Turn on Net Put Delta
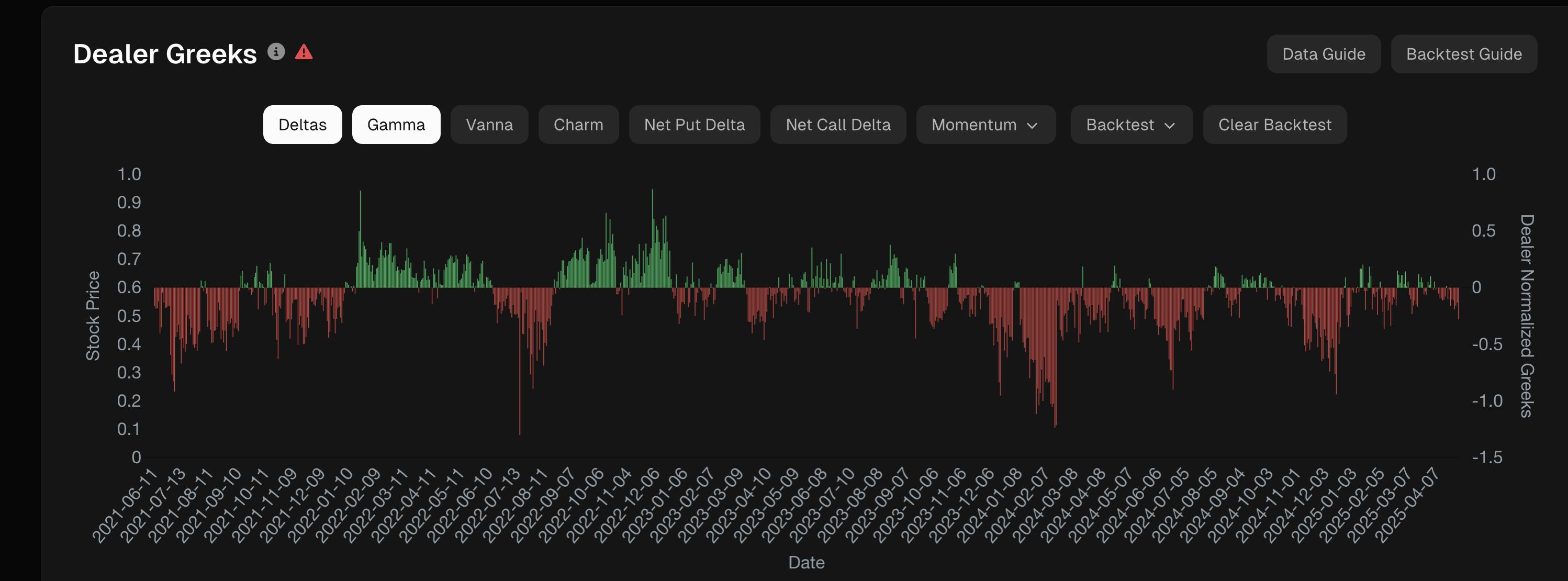Image resolution: width=1568 pixels, height=581 pixels. 694,125
